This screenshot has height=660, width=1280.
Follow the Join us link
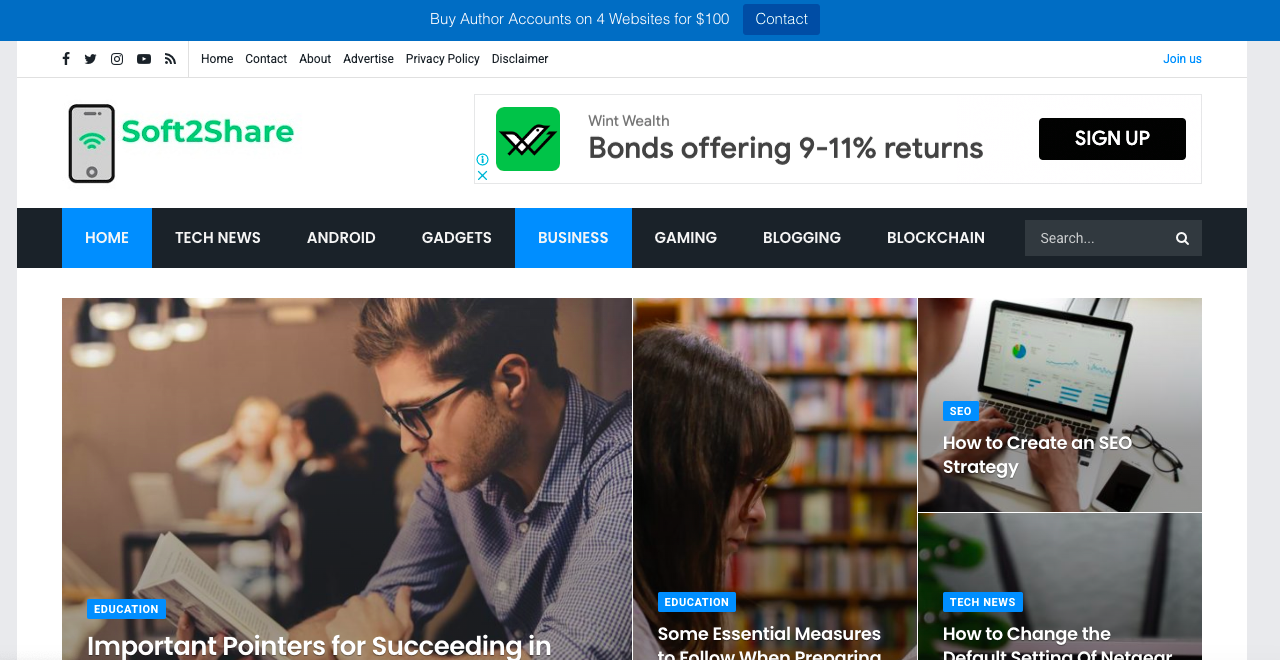[1182, 59]
